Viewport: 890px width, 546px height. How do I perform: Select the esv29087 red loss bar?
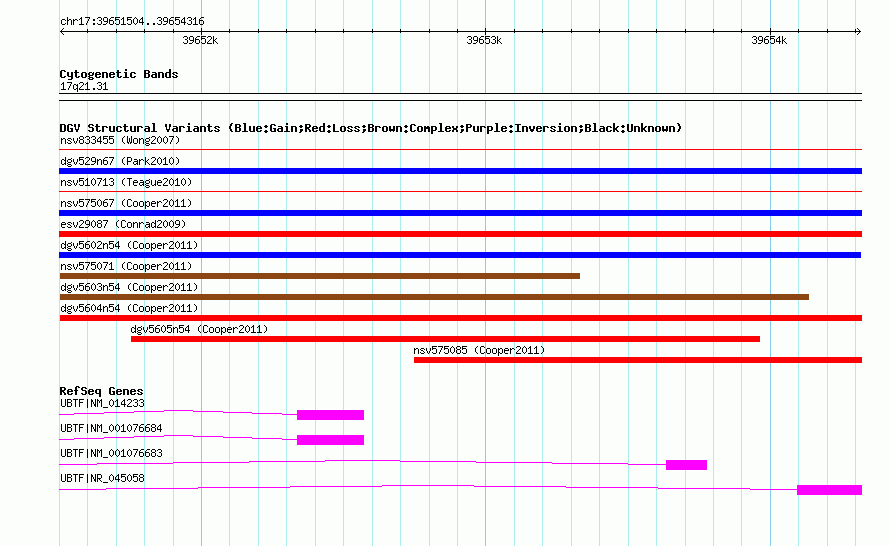[x=460, y=234]
